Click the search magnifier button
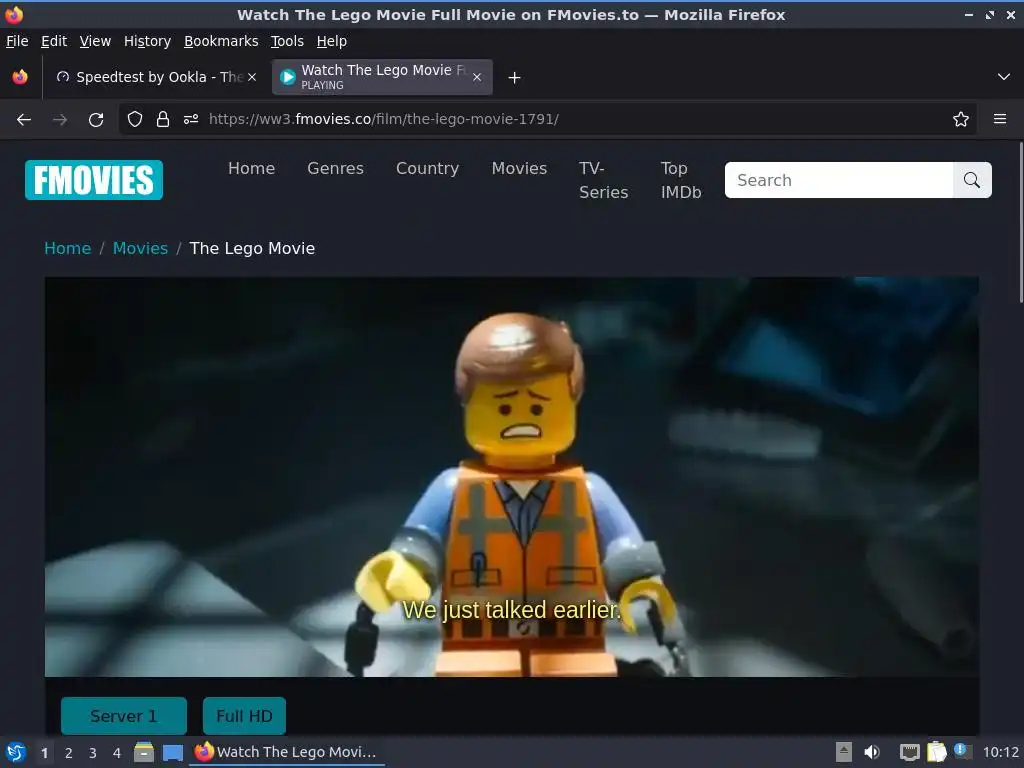Screen dimensions: 1024x768 [972, 180]
